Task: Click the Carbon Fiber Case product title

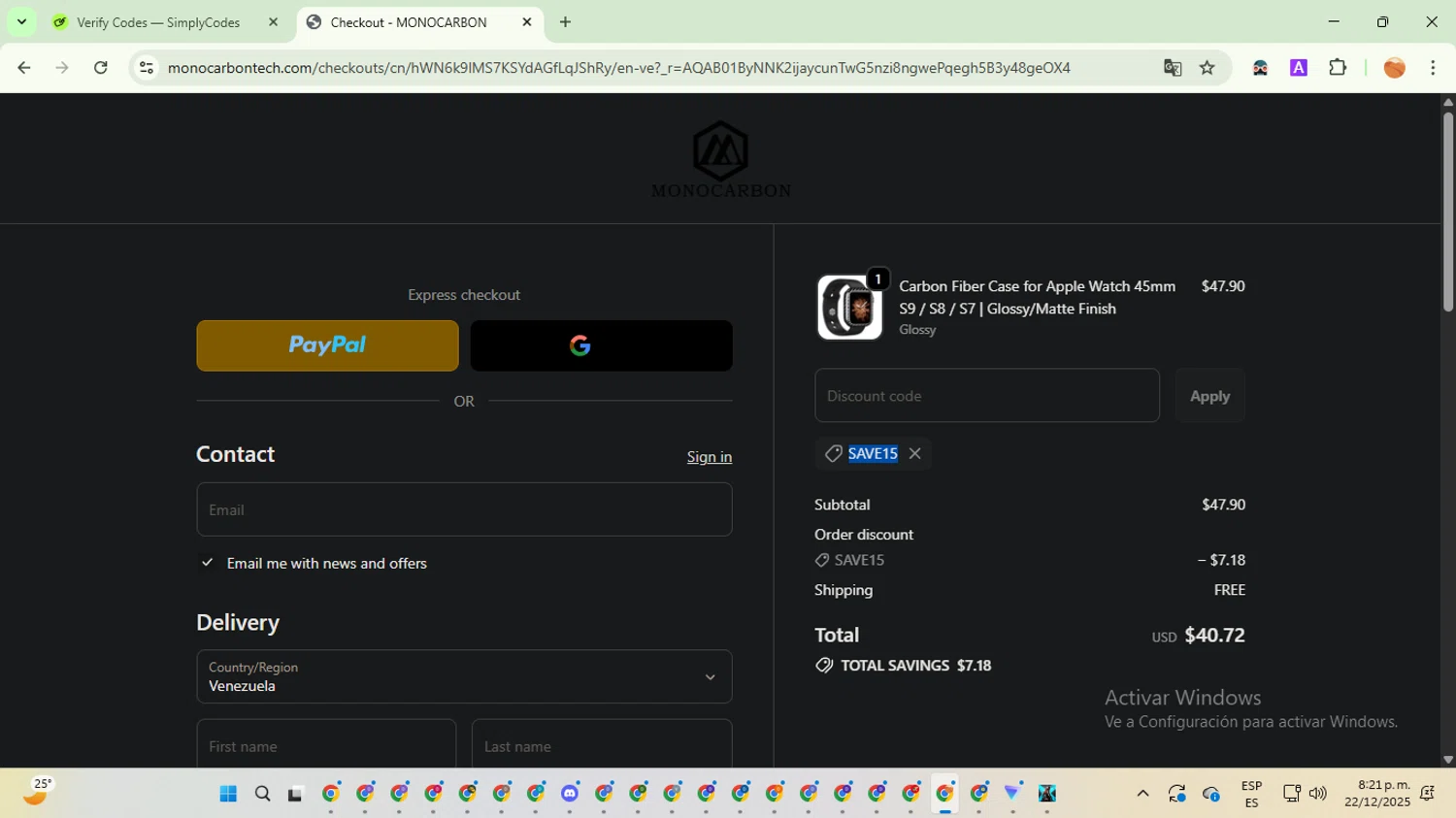Action: [1037, 297]
